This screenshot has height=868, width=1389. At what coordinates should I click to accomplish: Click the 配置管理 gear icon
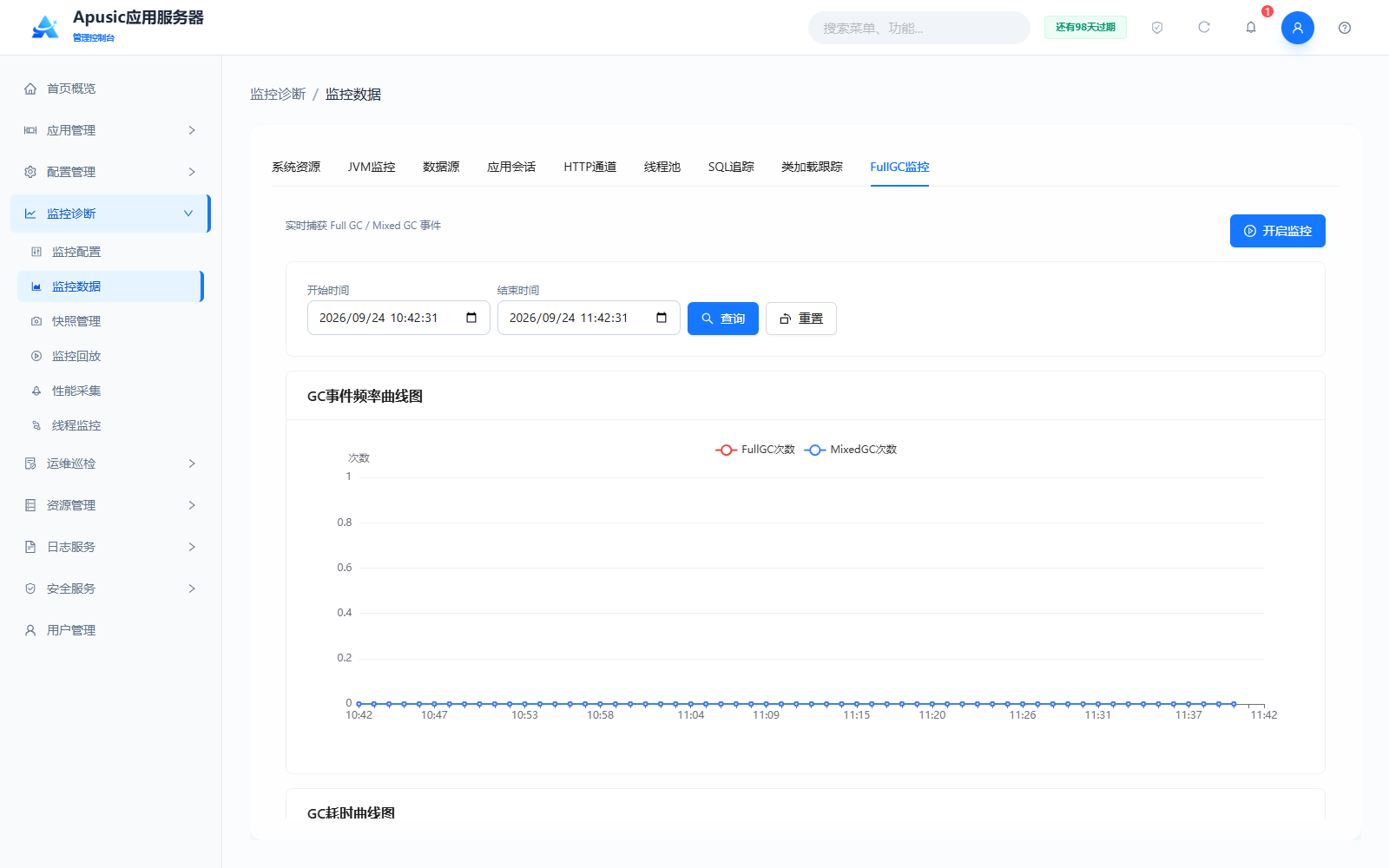(x=30, y=172)
